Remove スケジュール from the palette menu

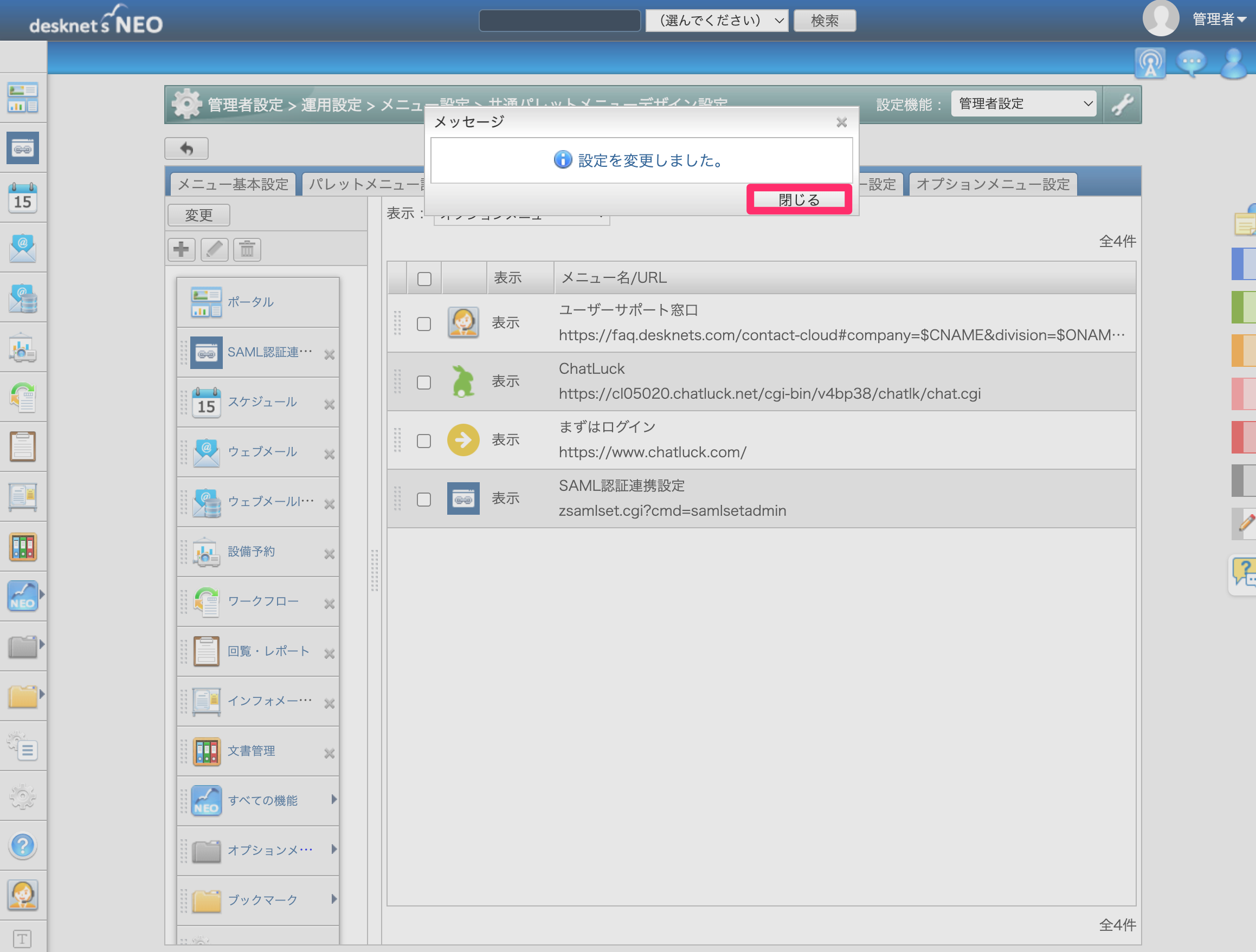[x=330, y=405]
